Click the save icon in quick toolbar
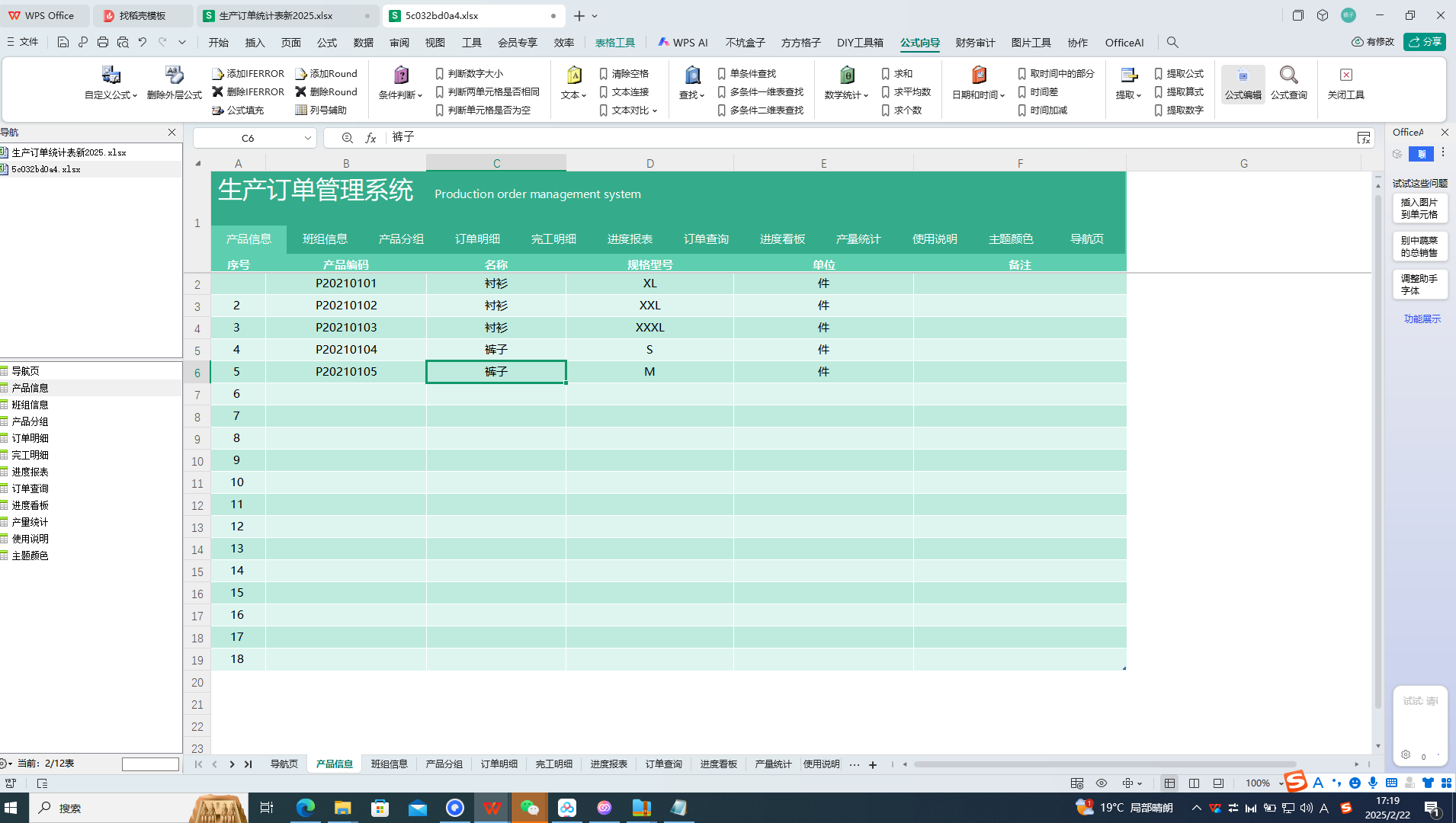 [x=63, y=42]
